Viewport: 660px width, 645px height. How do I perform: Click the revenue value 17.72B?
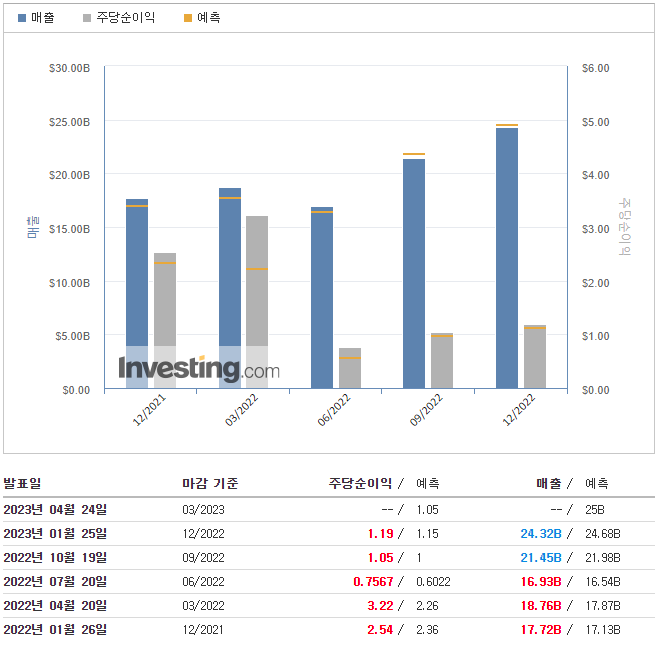(541, 630)
